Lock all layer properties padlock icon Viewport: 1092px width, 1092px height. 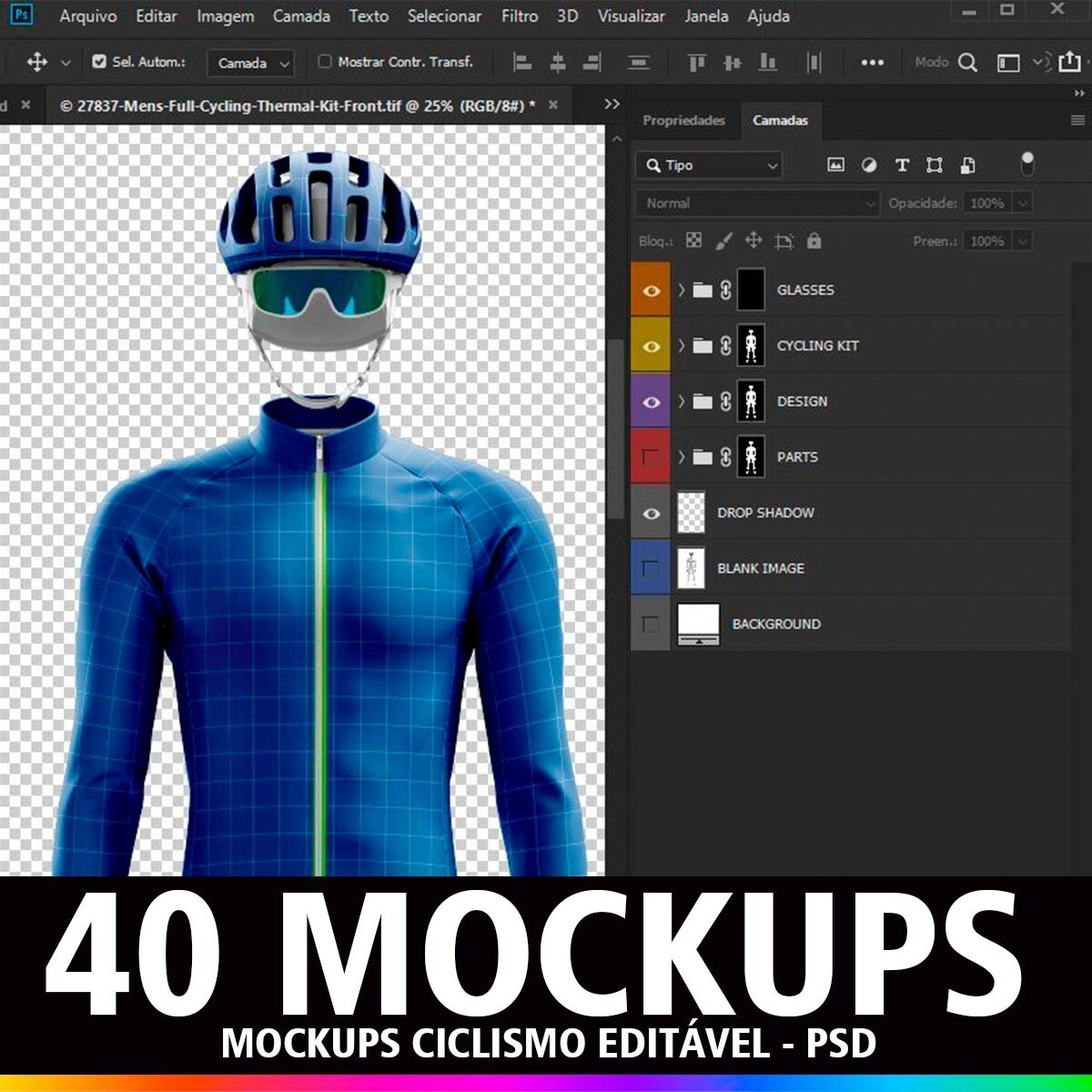(x=814, y=241)
